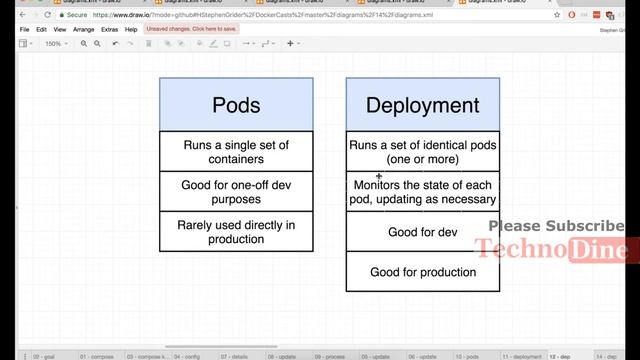Screen dimensions: 640x360
Task: Open the File menu
Action: click(x=24, y=29)
